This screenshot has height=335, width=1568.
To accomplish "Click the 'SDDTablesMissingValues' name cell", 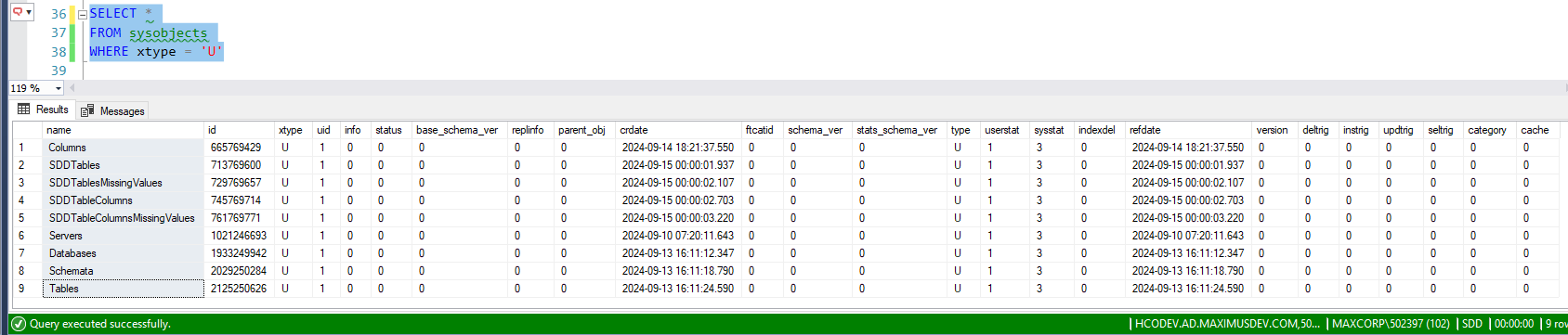I will coord(123,183).
